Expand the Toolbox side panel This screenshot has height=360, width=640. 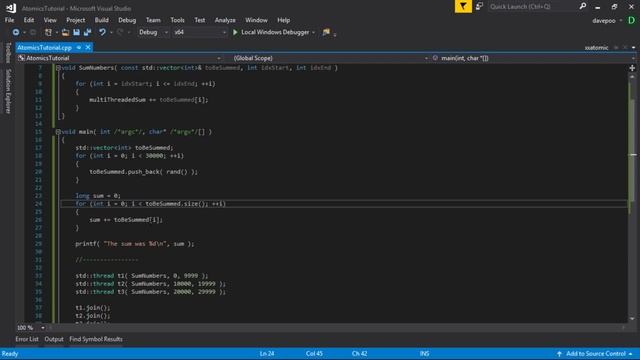point(8,52)
